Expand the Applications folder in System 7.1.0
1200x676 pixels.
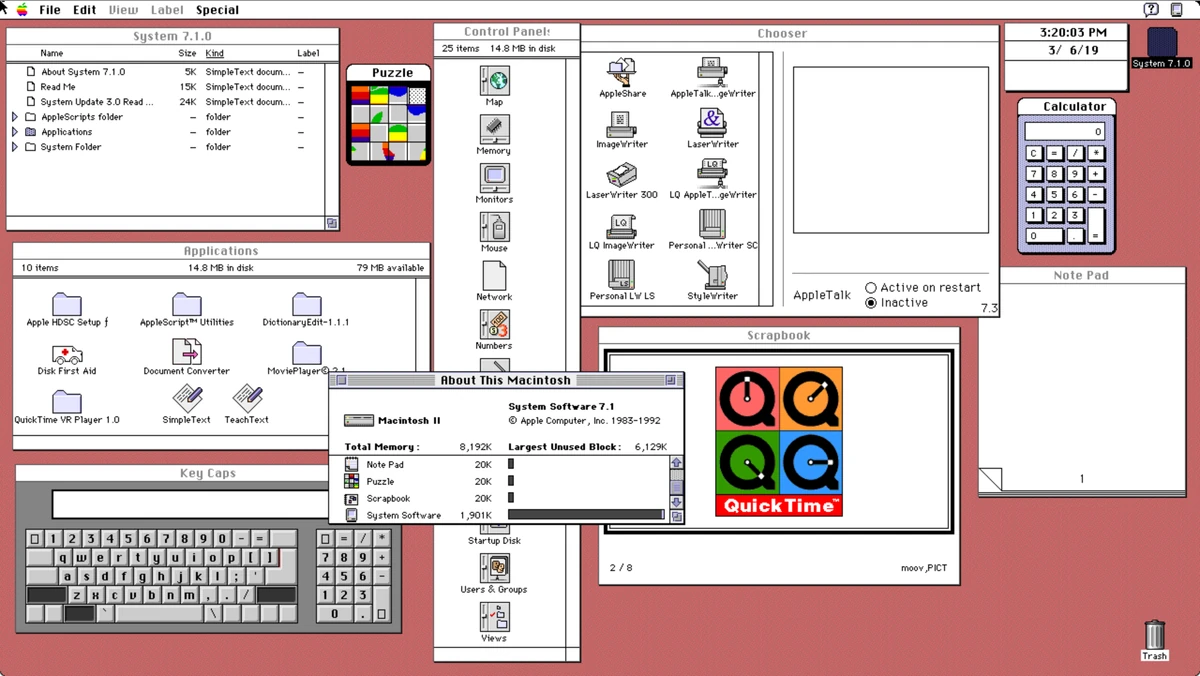pos(17,131)
